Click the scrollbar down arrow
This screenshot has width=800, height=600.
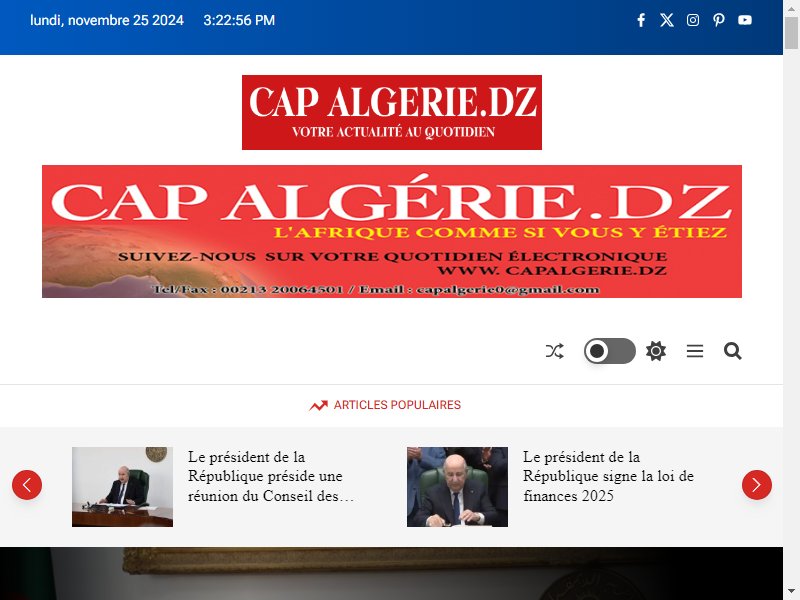click(791, 592)
